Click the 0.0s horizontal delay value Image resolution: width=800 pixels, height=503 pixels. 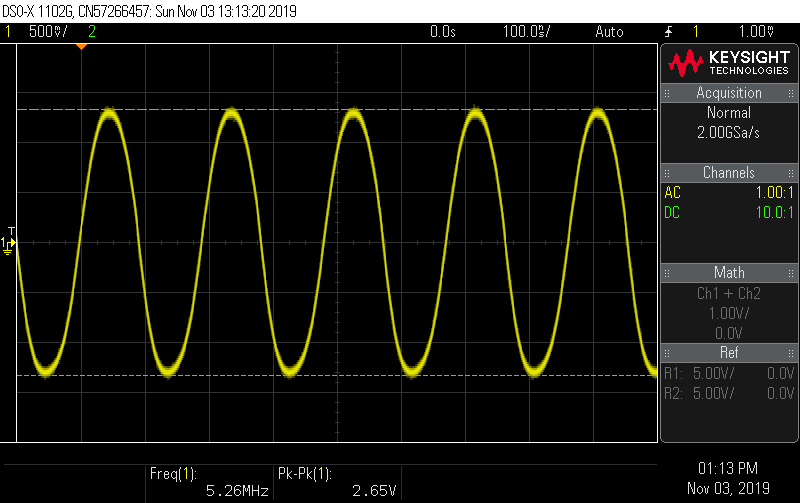click(x=442, y=32)
